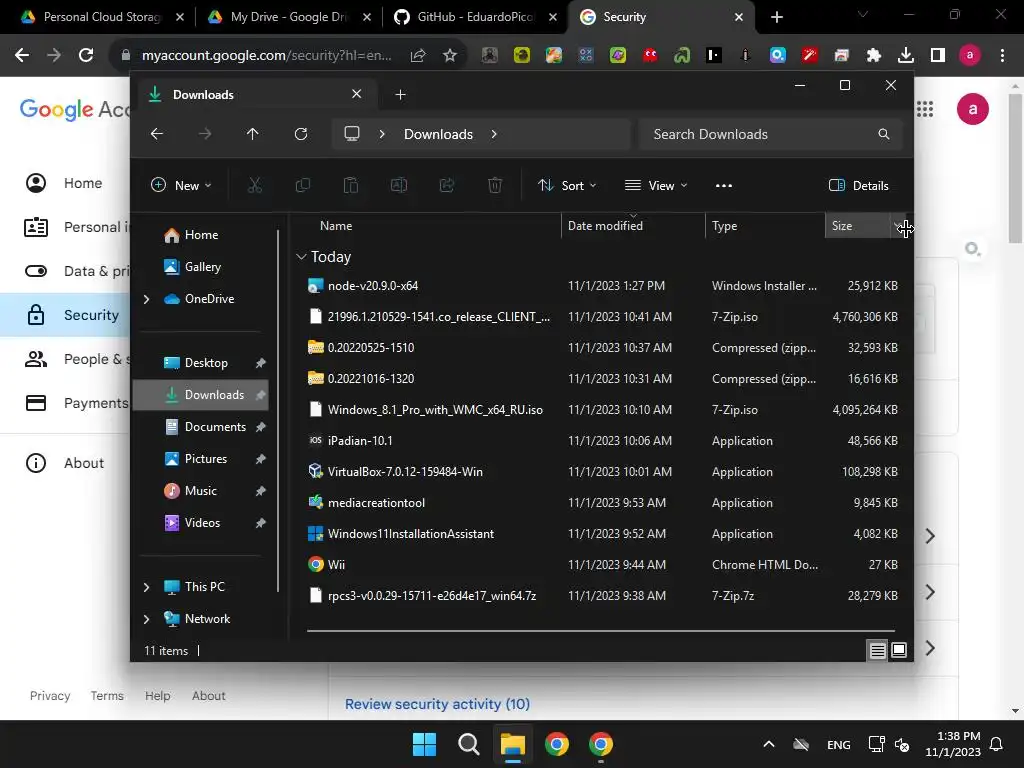The image size is (1024, 768).
Task: Open taskbar Search
Action: click(468, 744)
